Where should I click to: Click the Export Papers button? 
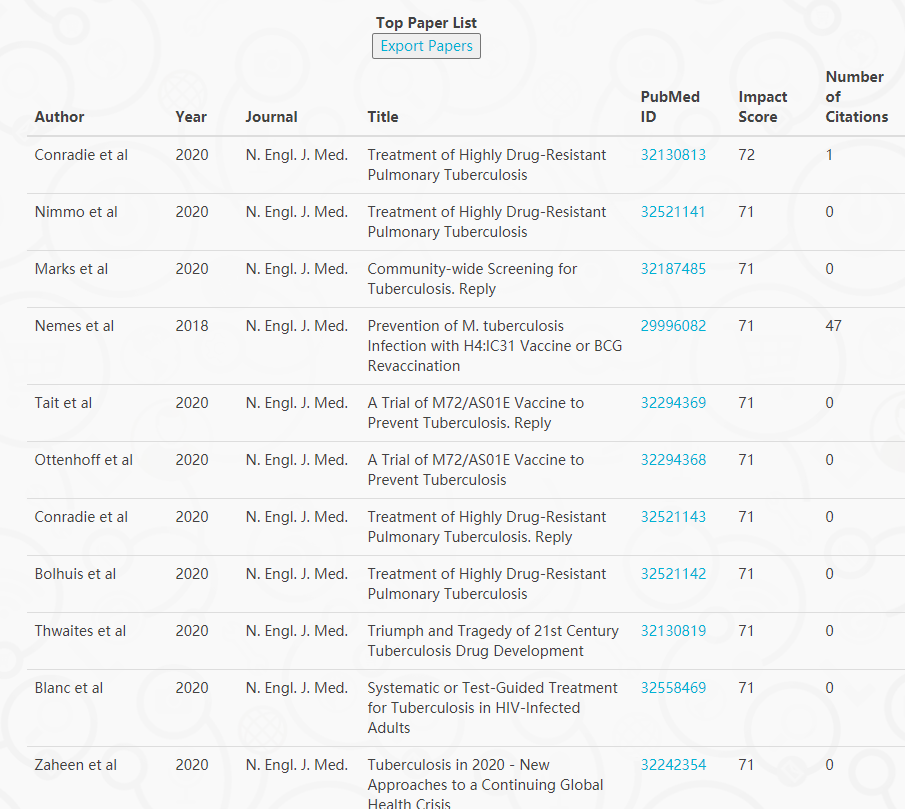point(426,46)
